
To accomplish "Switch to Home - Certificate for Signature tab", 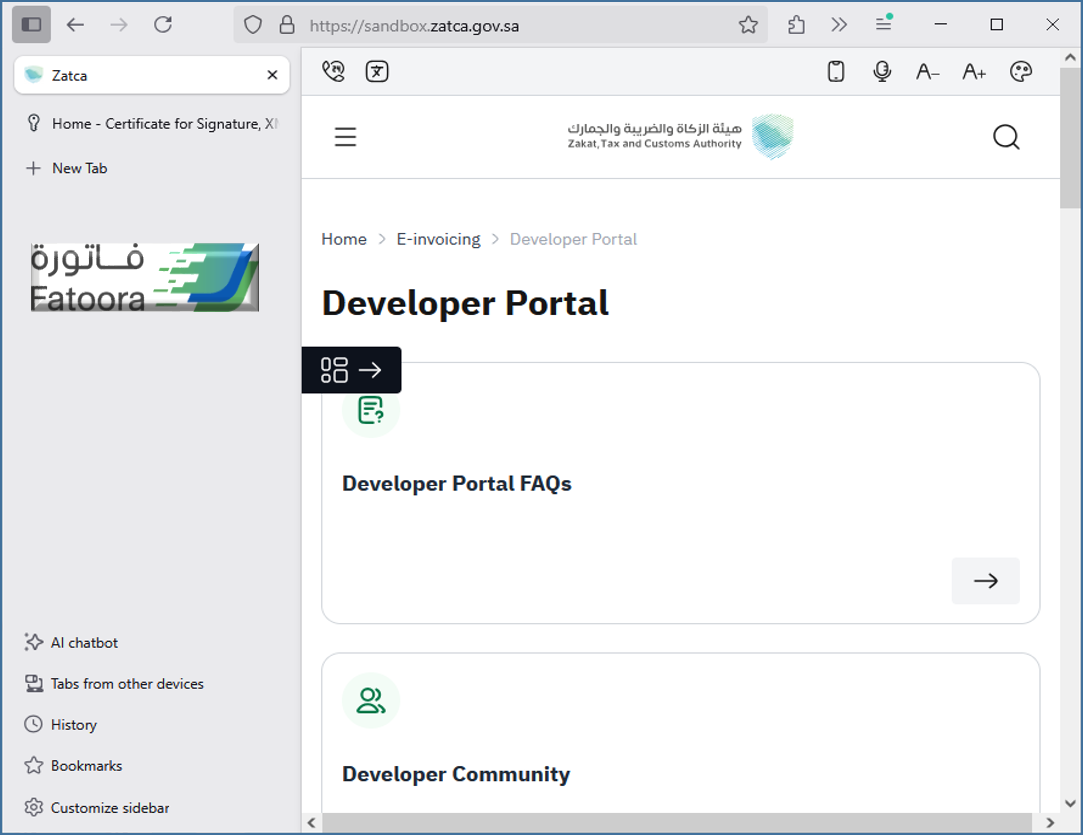I will pos(150,124).
